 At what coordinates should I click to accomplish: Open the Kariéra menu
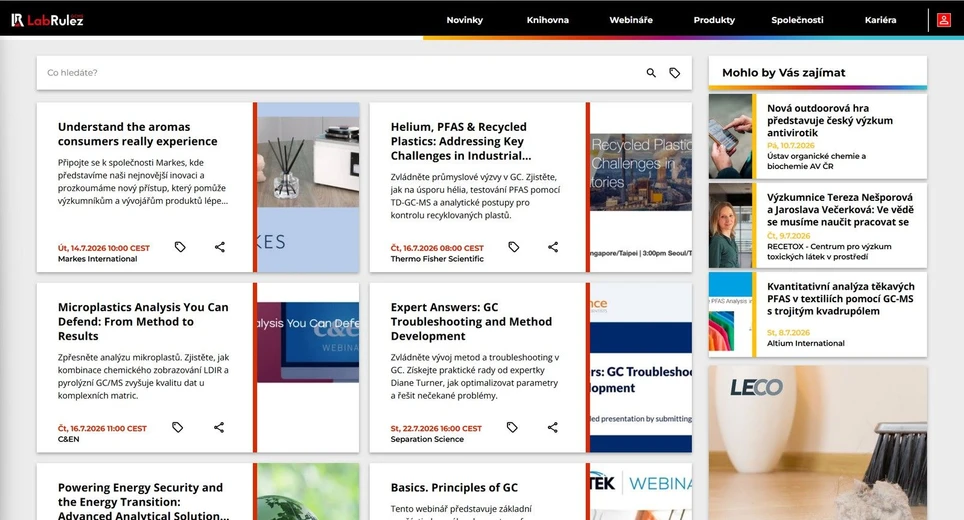880,20
